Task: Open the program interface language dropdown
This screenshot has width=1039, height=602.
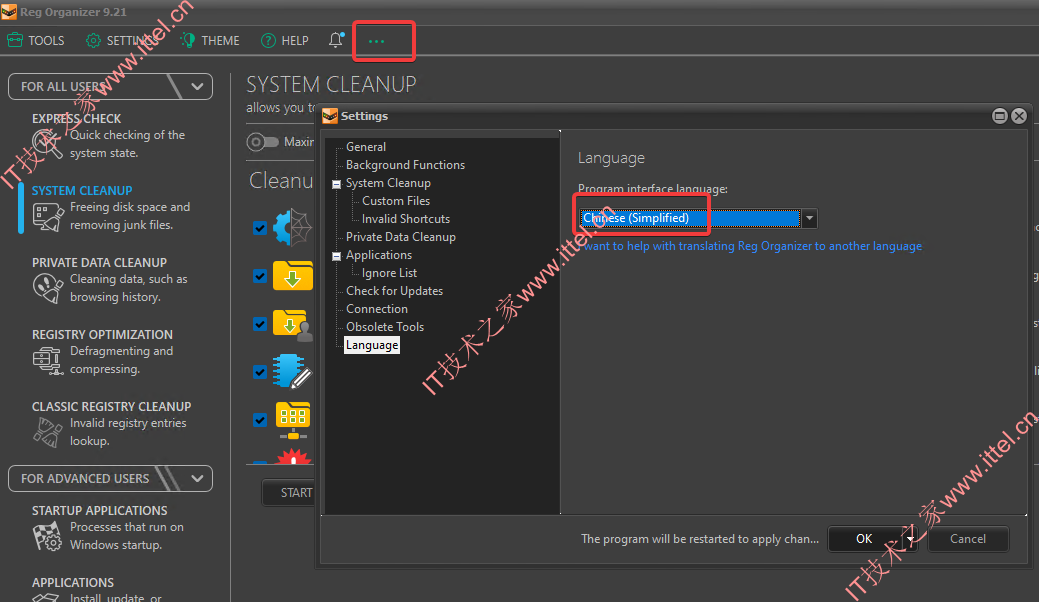Action: coord(809,218)
